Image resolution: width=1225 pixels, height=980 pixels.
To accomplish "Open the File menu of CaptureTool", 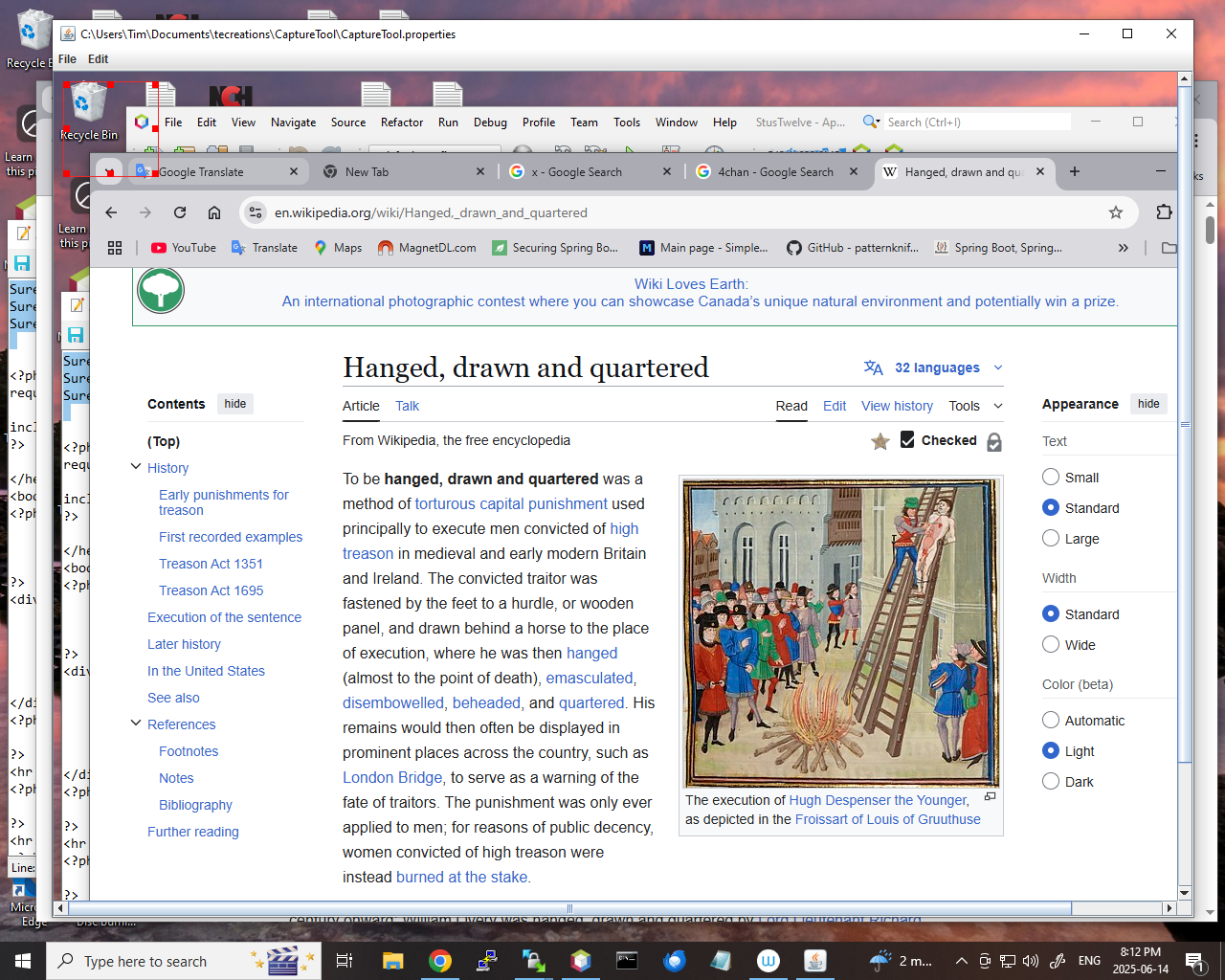I will point(67,58).
